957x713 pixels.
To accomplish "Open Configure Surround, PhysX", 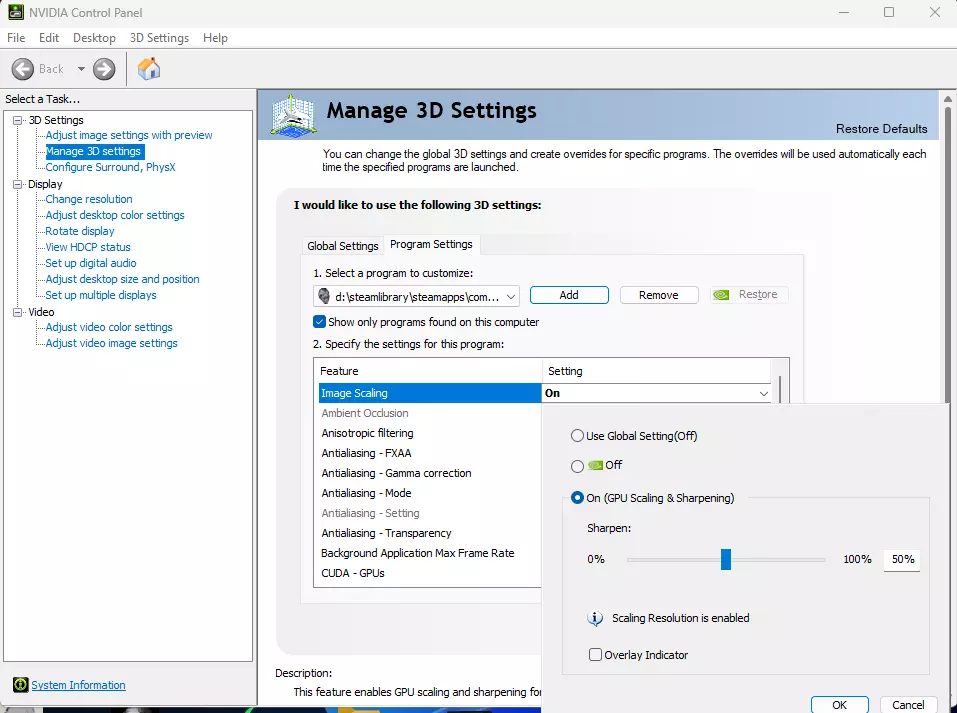I will (110, 167).
